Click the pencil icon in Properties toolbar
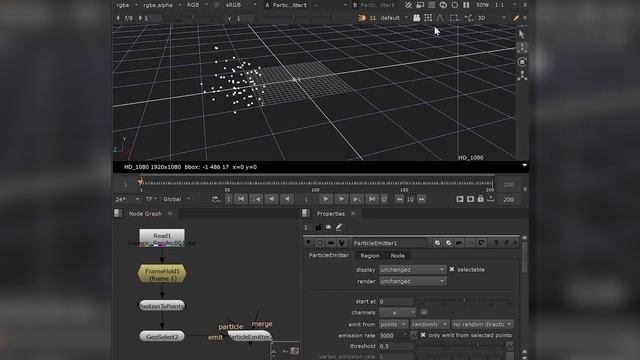640x360 pixels. [339, 227]
